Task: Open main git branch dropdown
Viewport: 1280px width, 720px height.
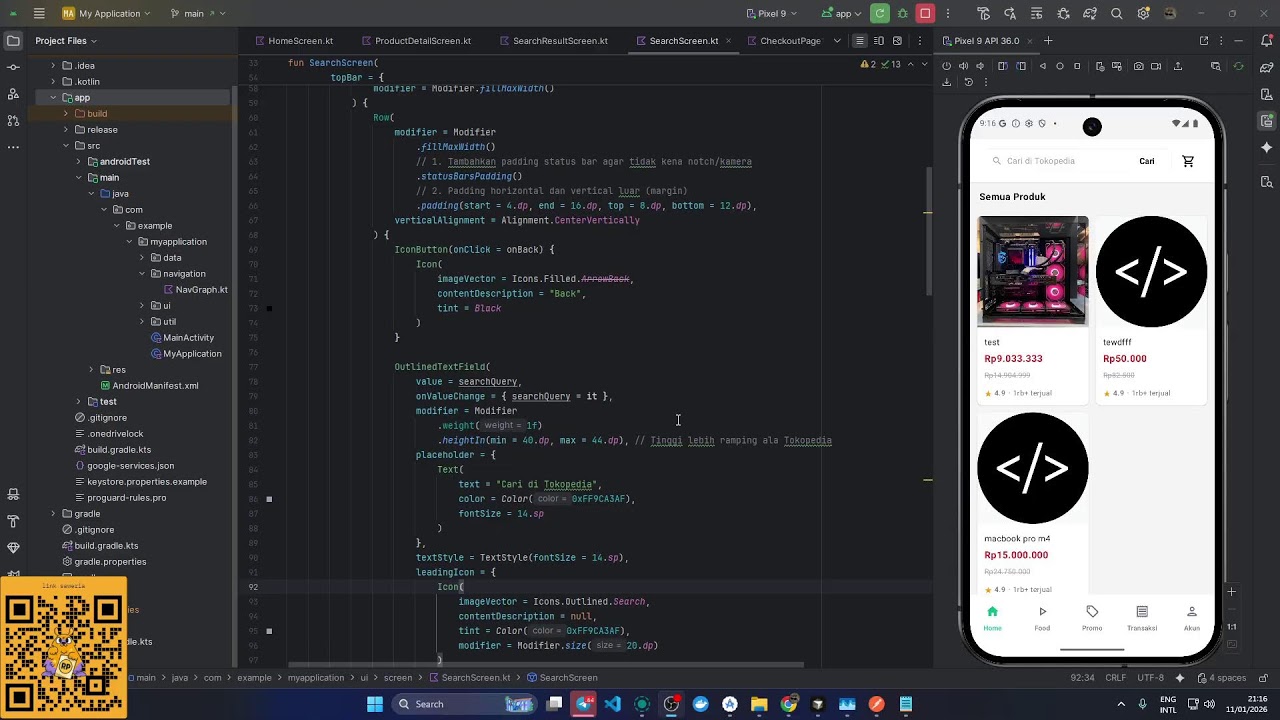Action: tap(197, 13)
